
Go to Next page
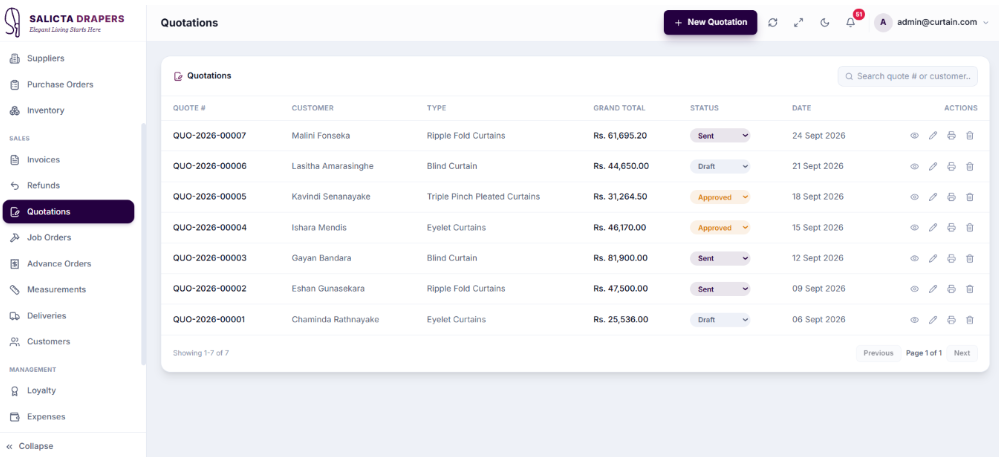[962, 353]
